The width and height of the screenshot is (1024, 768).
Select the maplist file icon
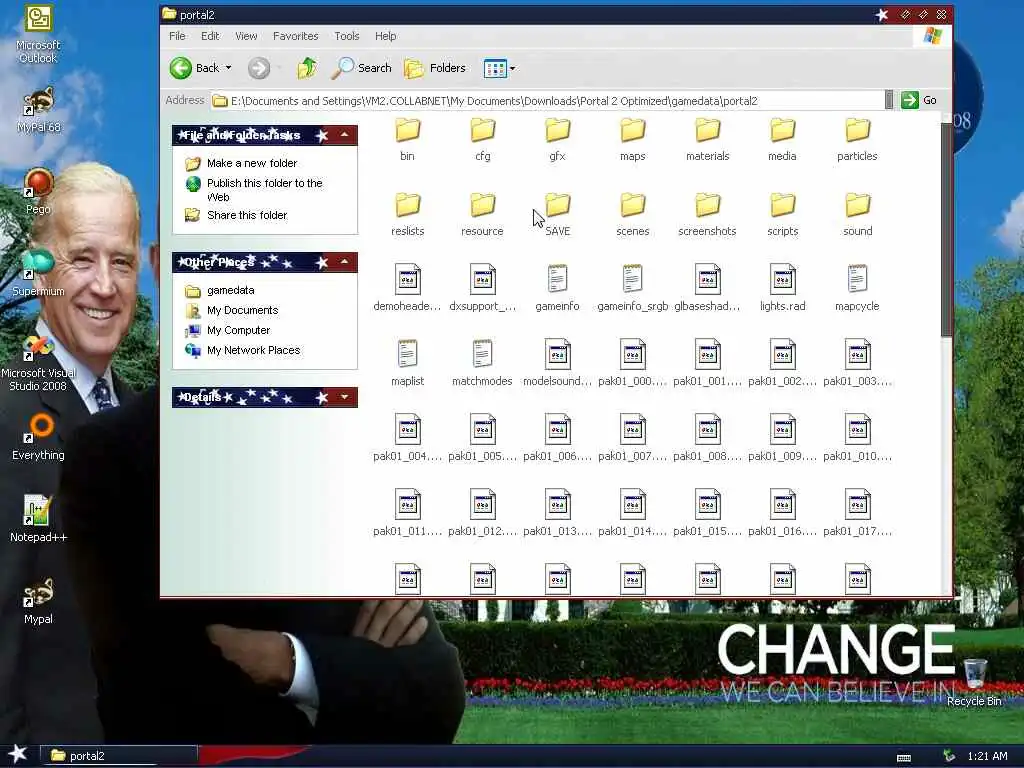[407, 354]
